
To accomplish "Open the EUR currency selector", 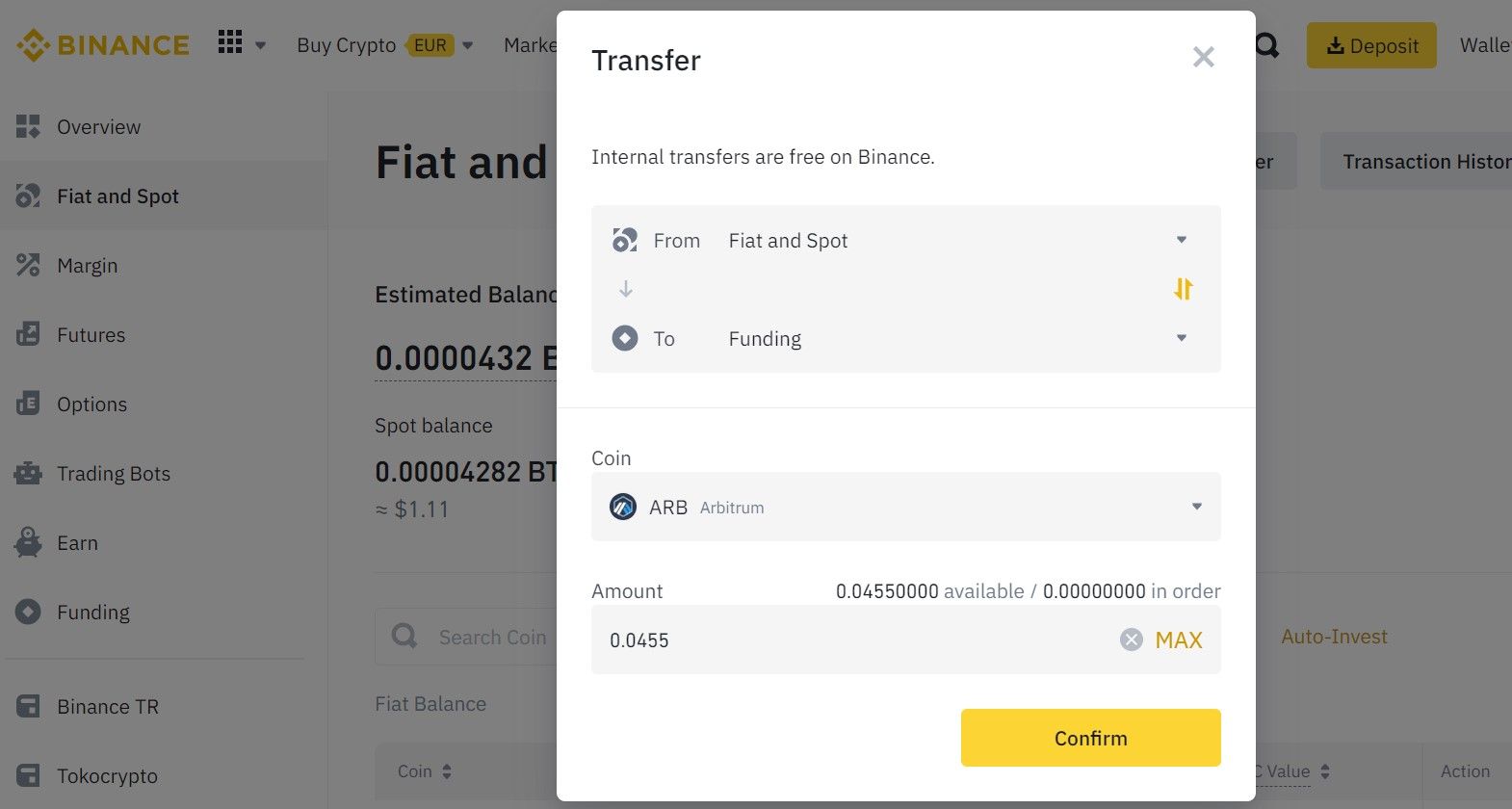I will [430, 44].
